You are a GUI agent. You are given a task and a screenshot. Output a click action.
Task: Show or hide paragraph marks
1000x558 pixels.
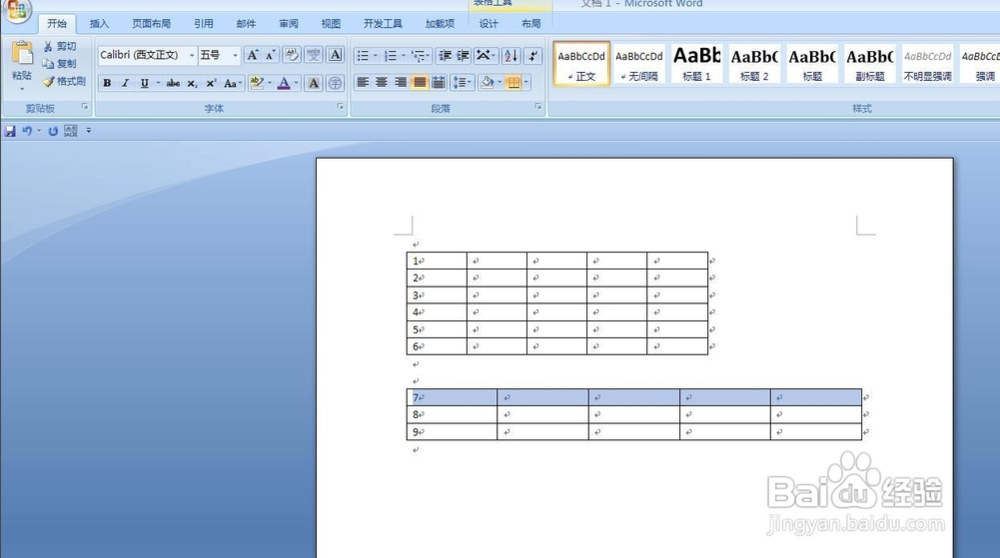[x=533, y=56]
